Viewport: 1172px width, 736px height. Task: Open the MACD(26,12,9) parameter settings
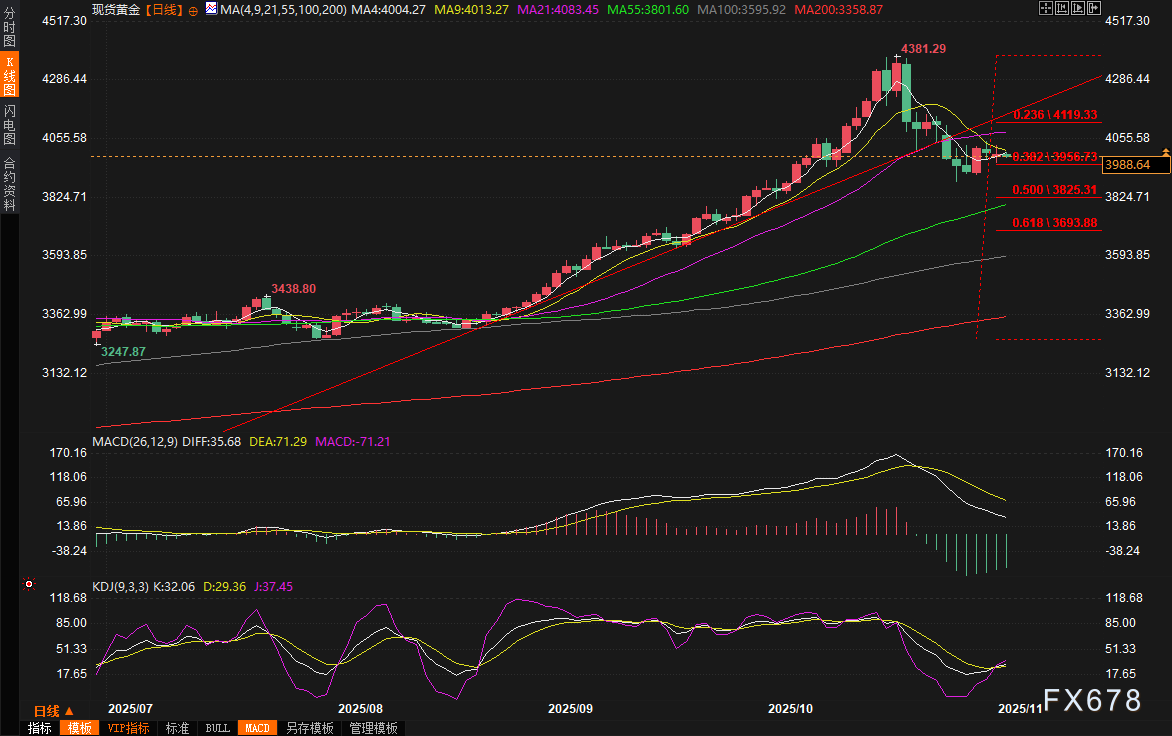(133, 441)
